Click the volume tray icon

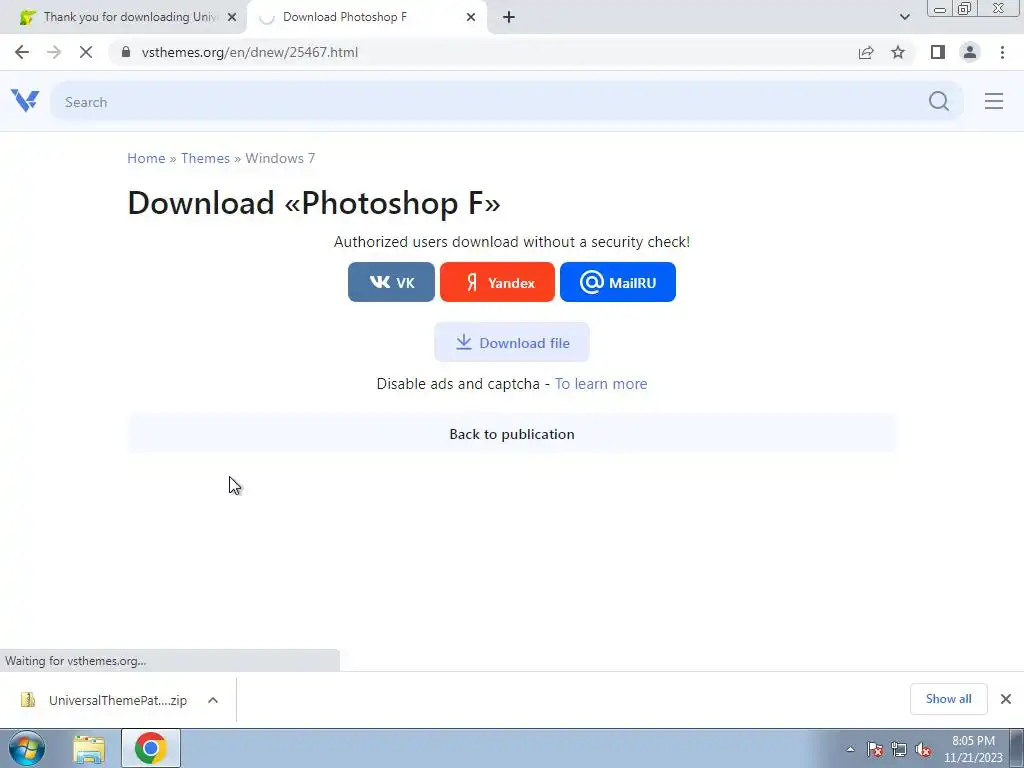(x=923, y=750)
